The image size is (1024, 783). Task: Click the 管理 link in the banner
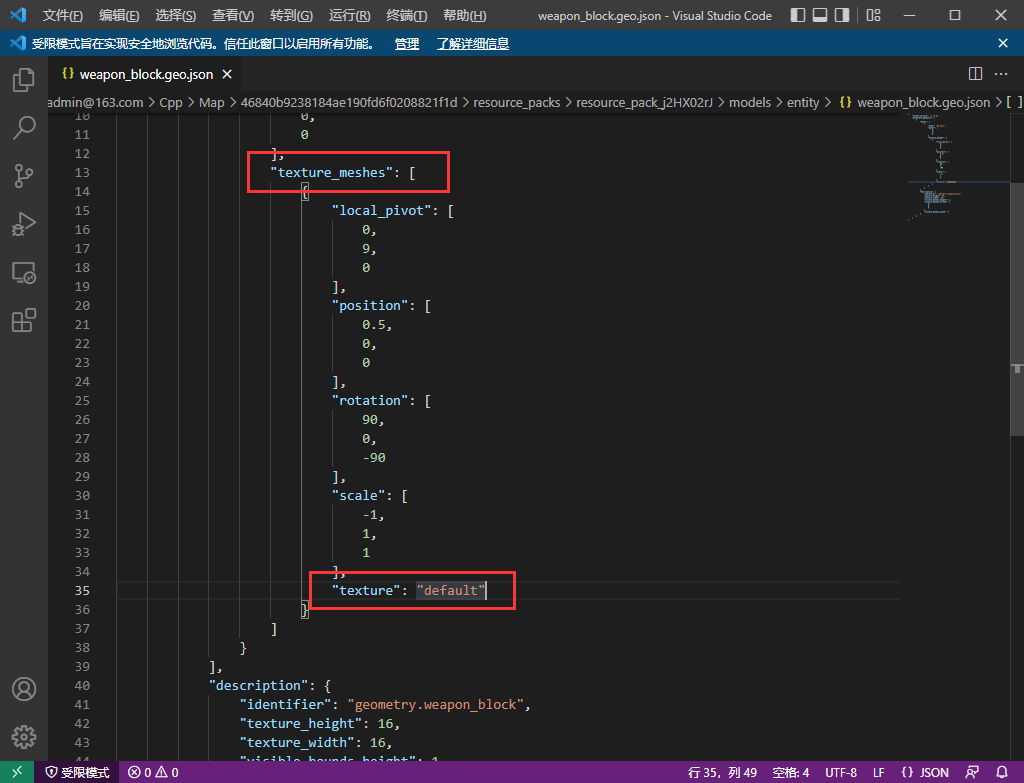[407, 44]
